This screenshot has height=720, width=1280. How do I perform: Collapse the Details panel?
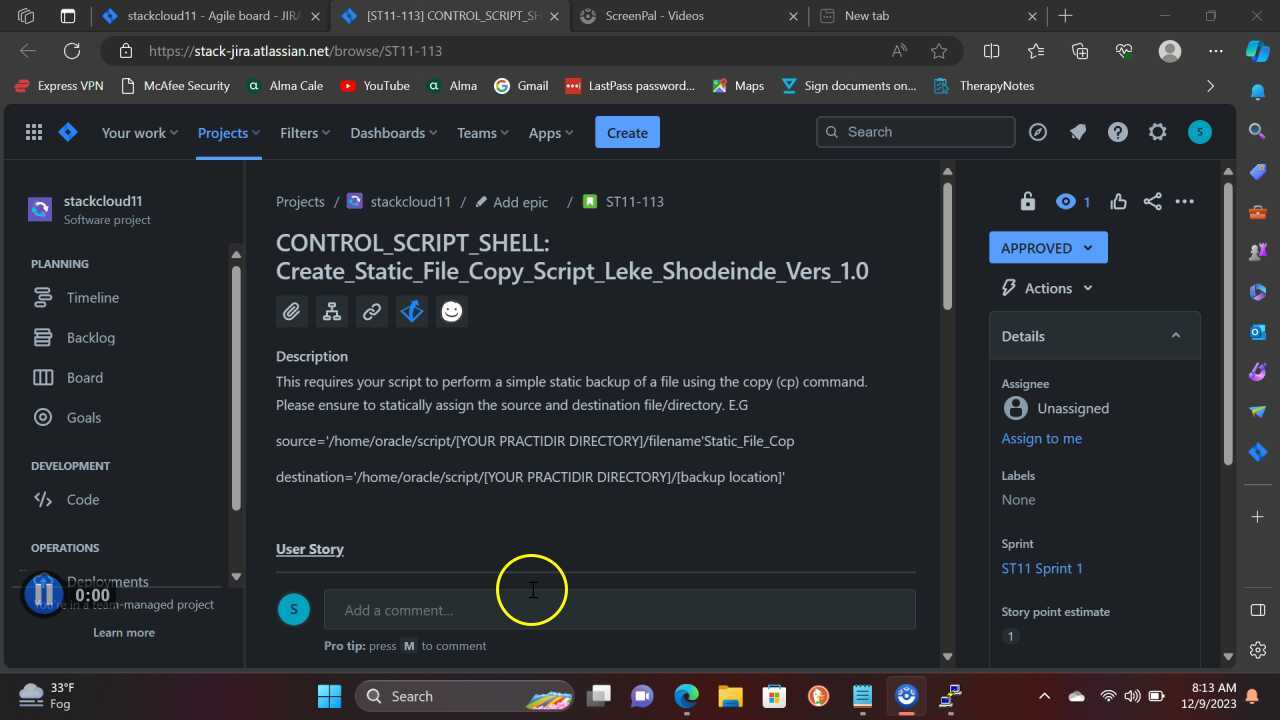click(x=1175, y=335)
